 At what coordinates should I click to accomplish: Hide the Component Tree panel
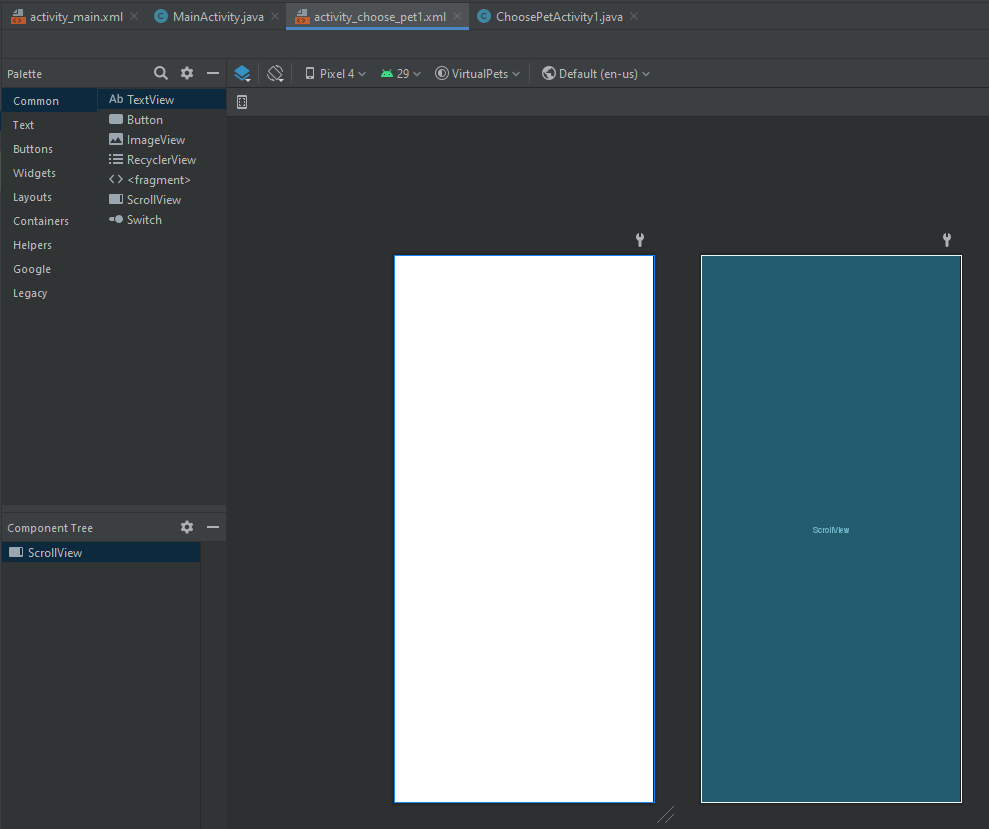(213, 527)
